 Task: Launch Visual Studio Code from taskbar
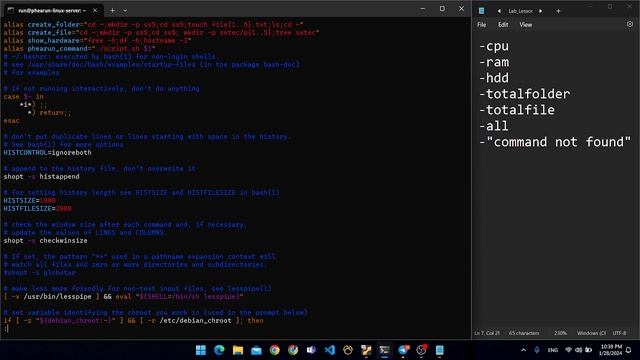coord(330,350)
